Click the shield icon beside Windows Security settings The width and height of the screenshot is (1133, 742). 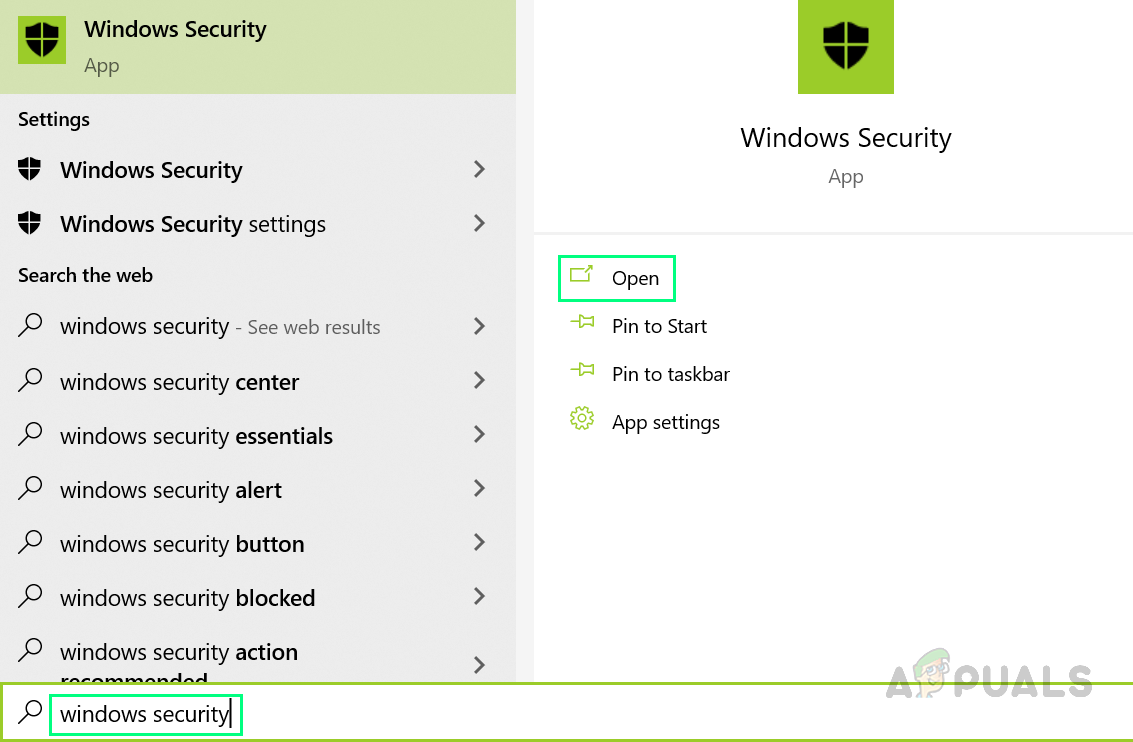pos(30,223)
